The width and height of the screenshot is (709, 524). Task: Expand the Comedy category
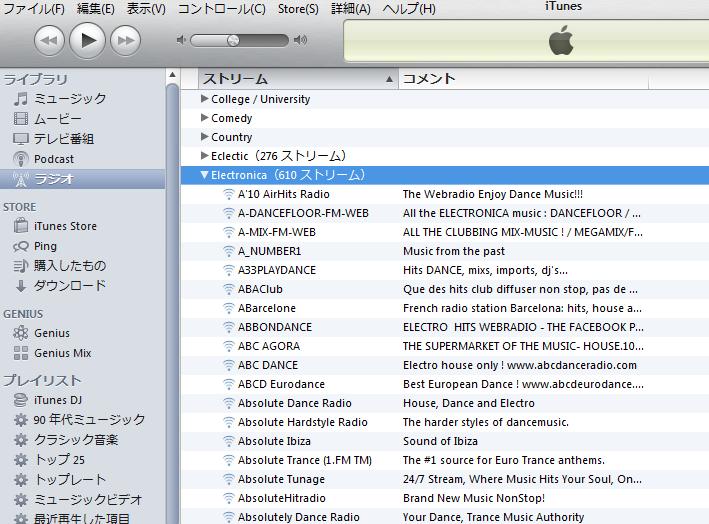point(204,118)
